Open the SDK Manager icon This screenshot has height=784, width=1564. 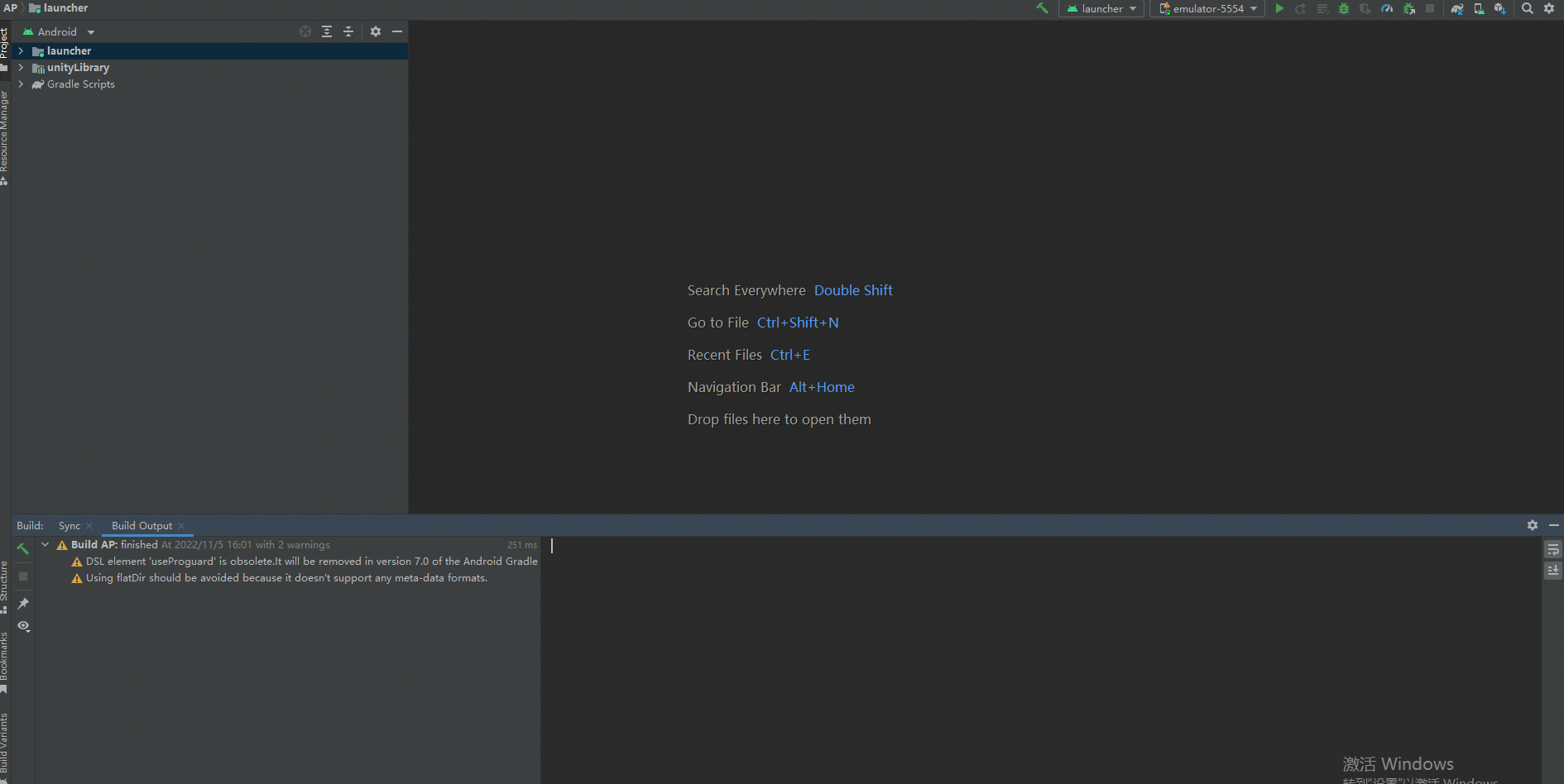[1500, 8]
